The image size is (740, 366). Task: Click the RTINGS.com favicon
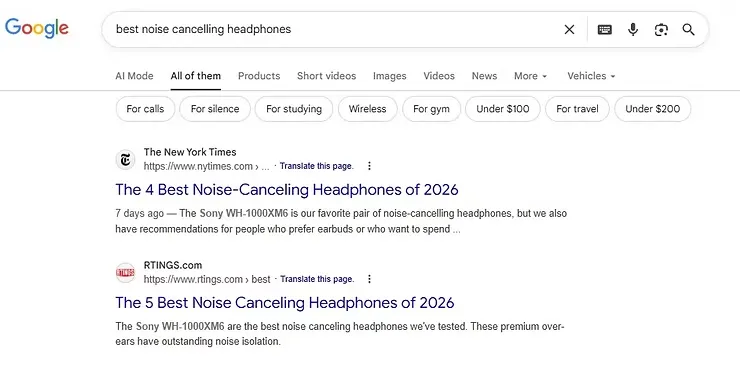pyautogui.click(x=125, y=273)
